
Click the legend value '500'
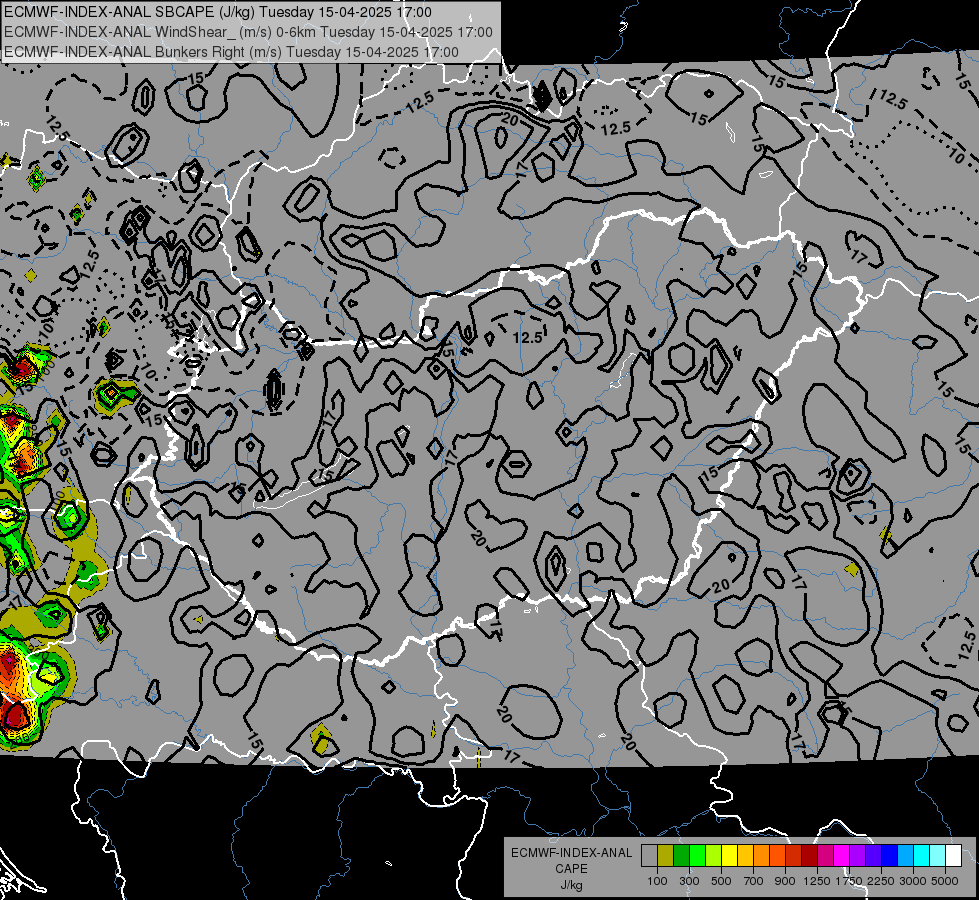[x=721, y=881]
